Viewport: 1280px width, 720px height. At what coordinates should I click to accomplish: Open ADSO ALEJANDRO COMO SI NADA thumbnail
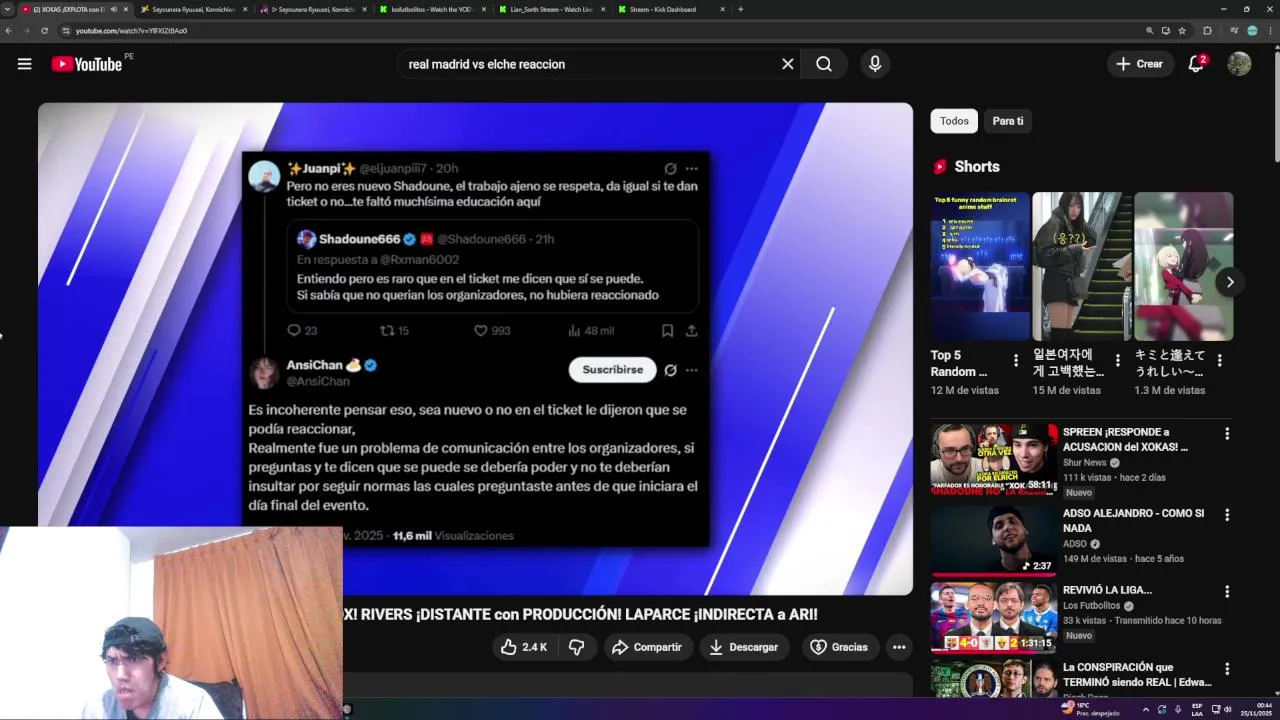[x=994, y=540]
